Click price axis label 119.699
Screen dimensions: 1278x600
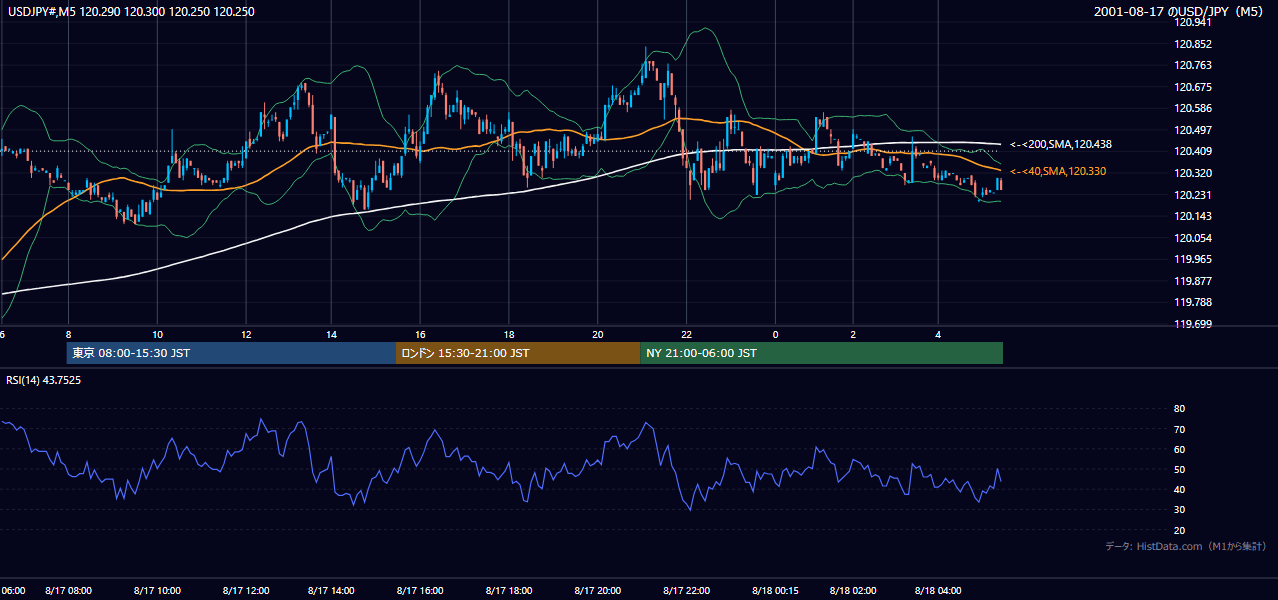(1195, 324)
